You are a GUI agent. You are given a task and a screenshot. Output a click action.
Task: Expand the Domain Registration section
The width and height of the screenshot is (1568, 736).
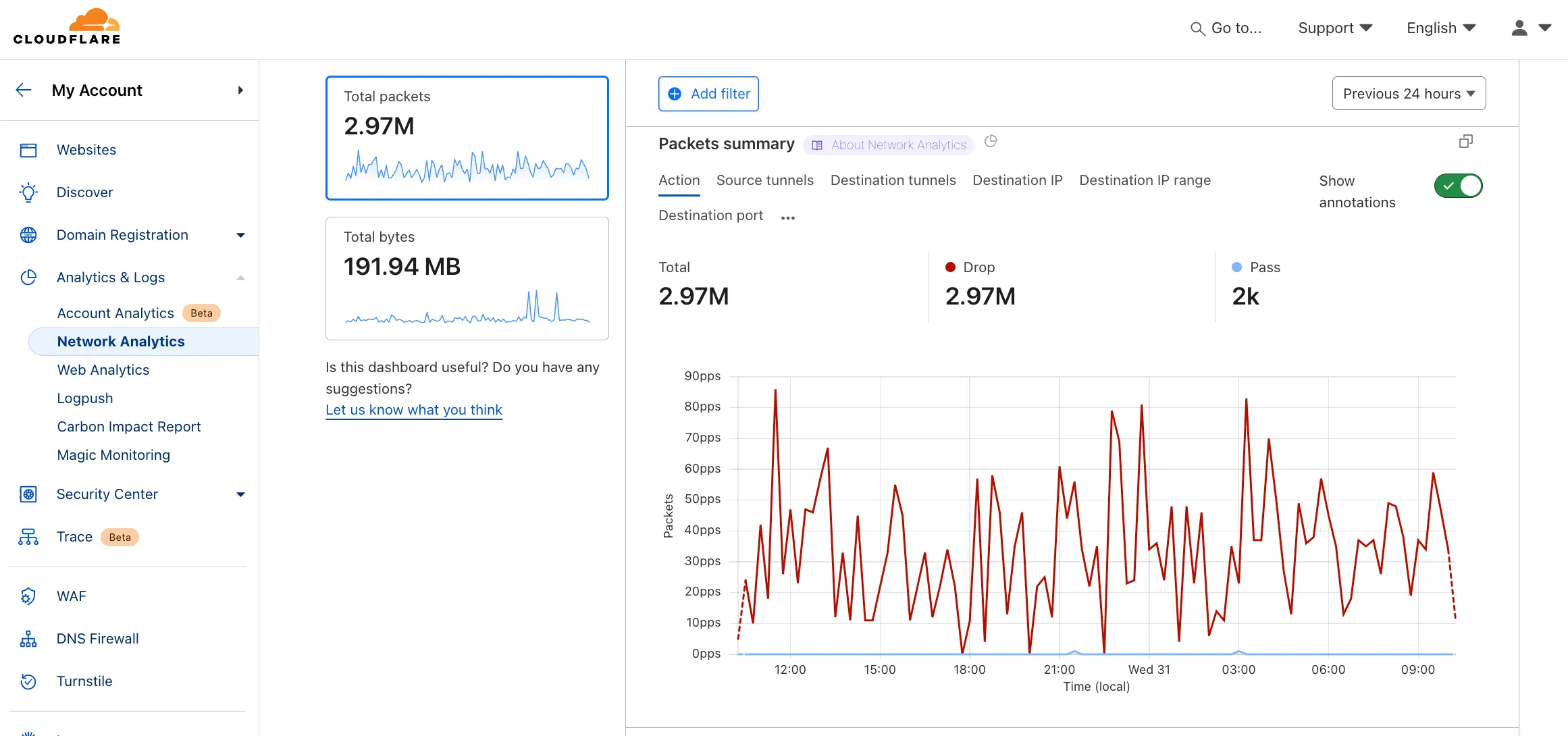(x=240, y=235)
